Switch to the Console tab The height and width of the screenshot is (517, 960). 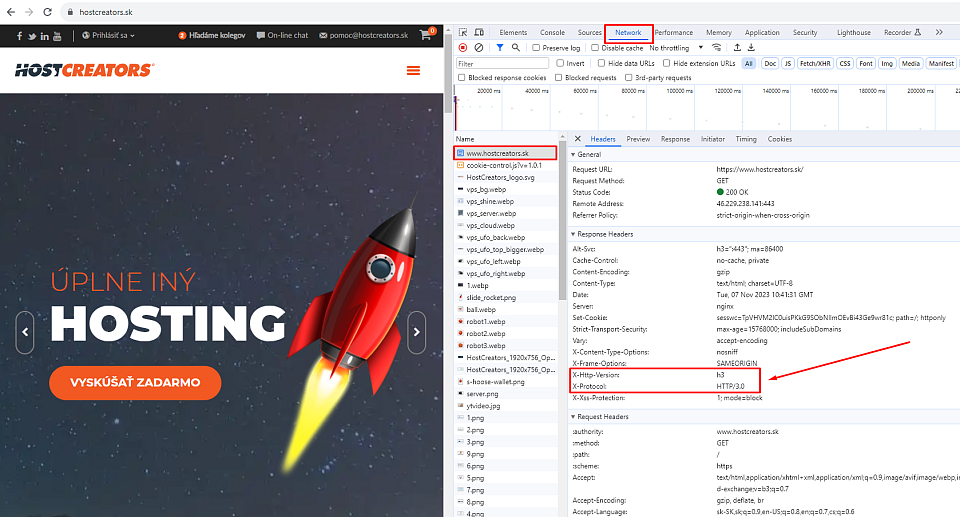click(x=552, y=32)
